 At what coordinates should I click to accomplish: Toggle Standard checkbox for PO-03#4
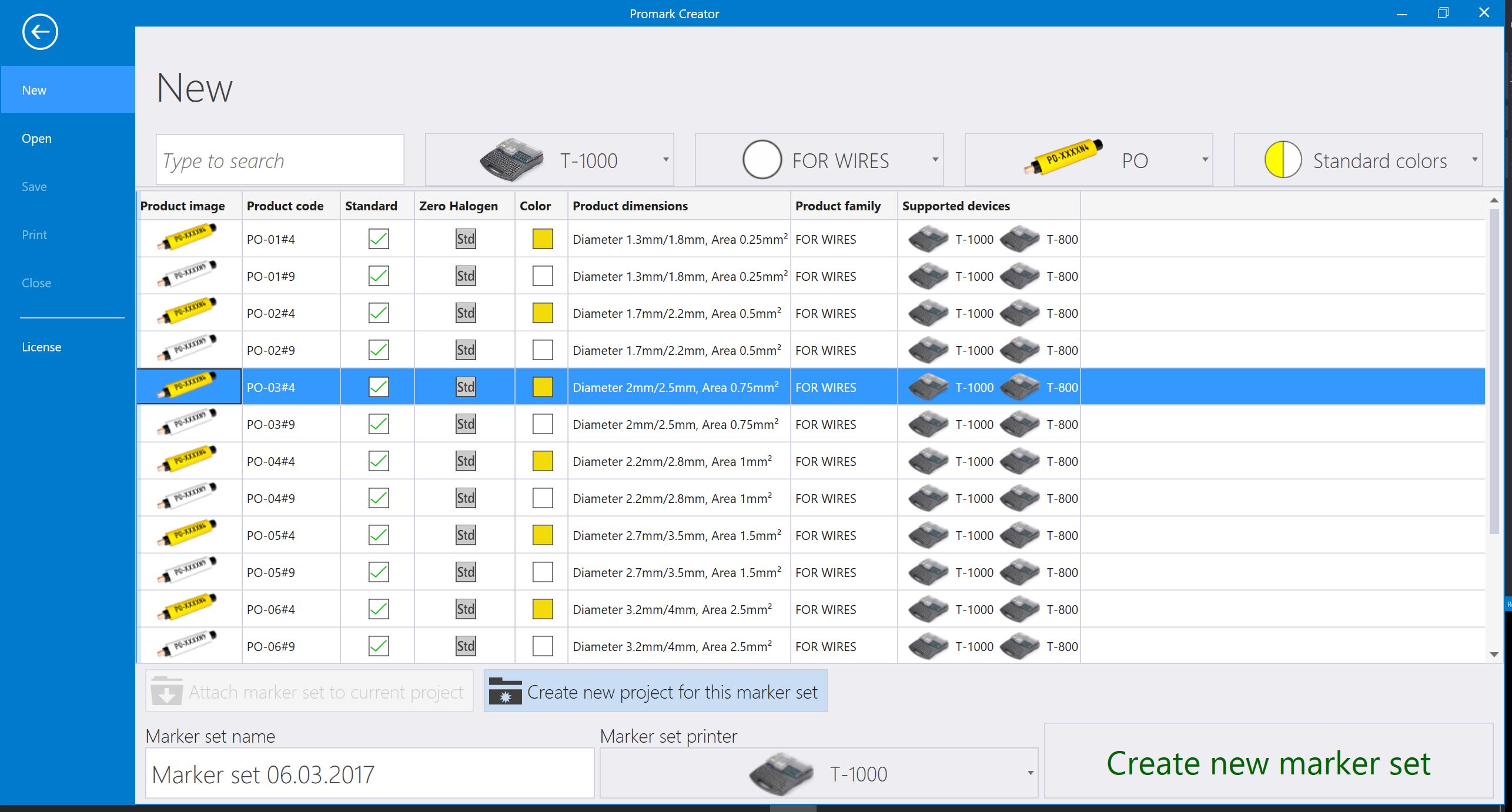[x=379, y=387]
